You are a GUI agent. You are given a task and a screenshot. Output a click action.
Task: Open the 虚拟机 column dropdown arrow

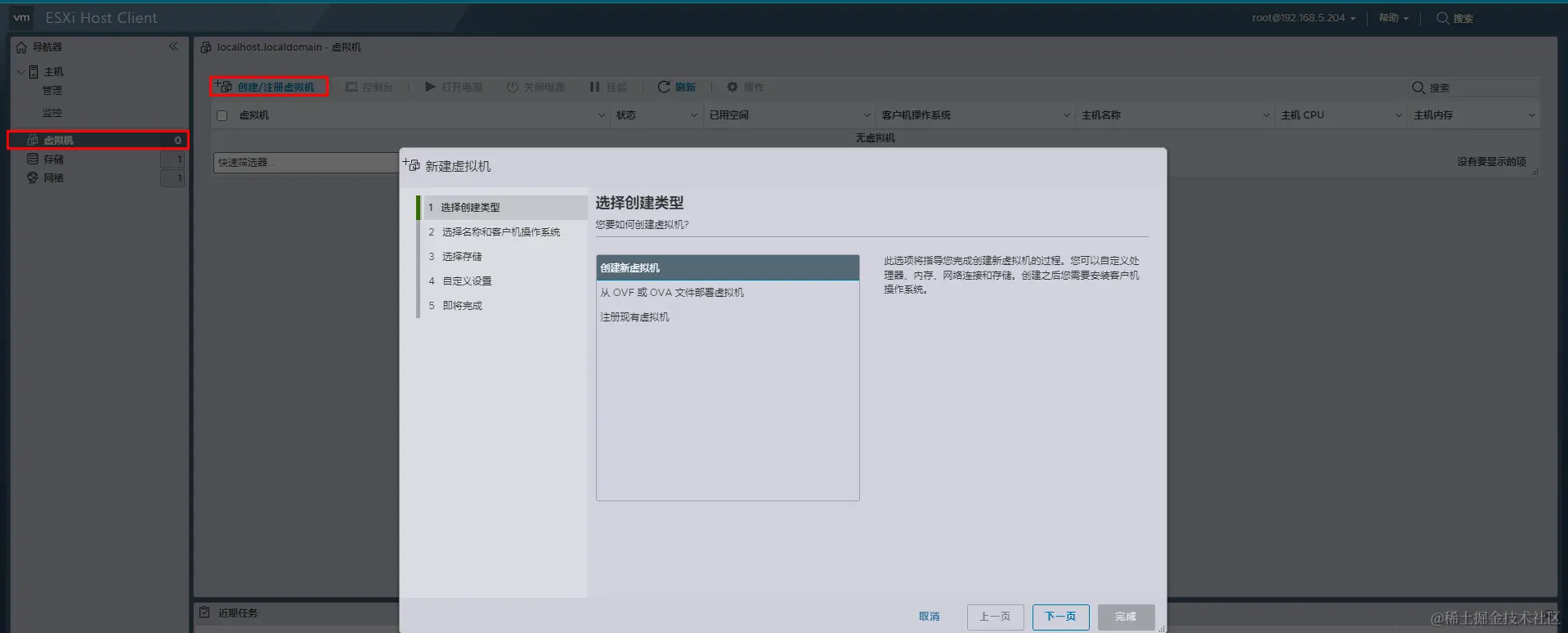tap(602, 115)
